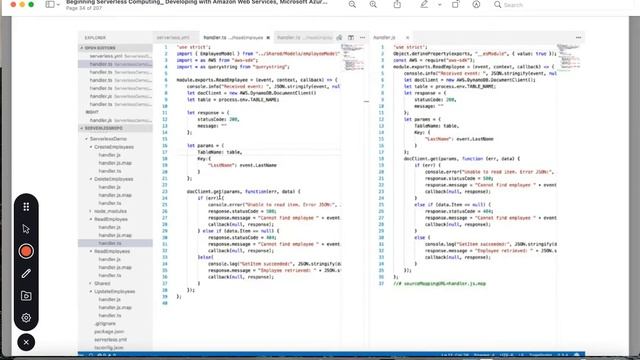Screen dimensions: 640x360
Task: Click the left editor minimap
Action: pos(353,57)
